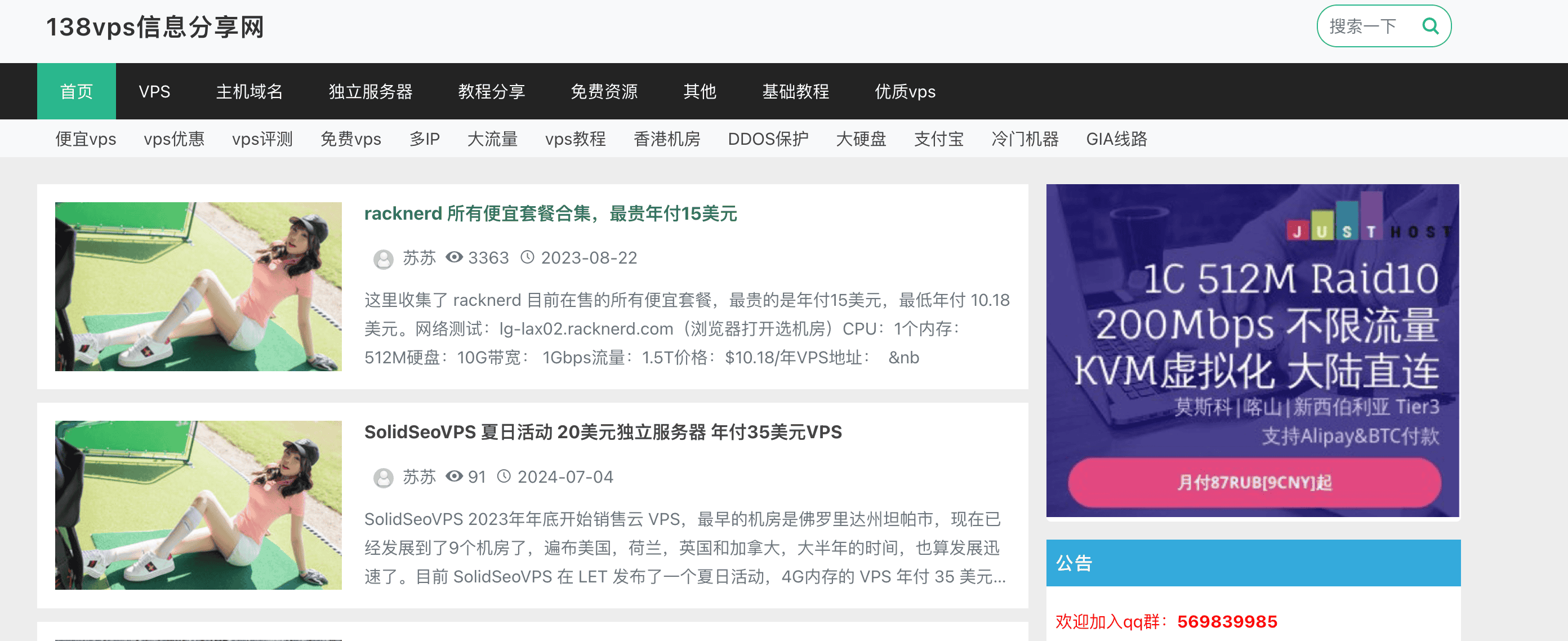Click author avatar icon beside first 苏苏

[383, 259]
